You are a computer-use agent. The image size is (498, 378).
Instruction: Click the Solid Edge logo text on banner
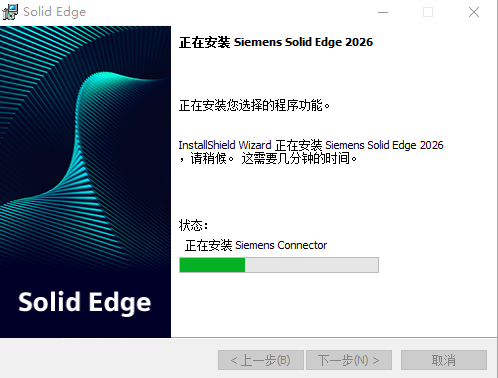point(85,302)
